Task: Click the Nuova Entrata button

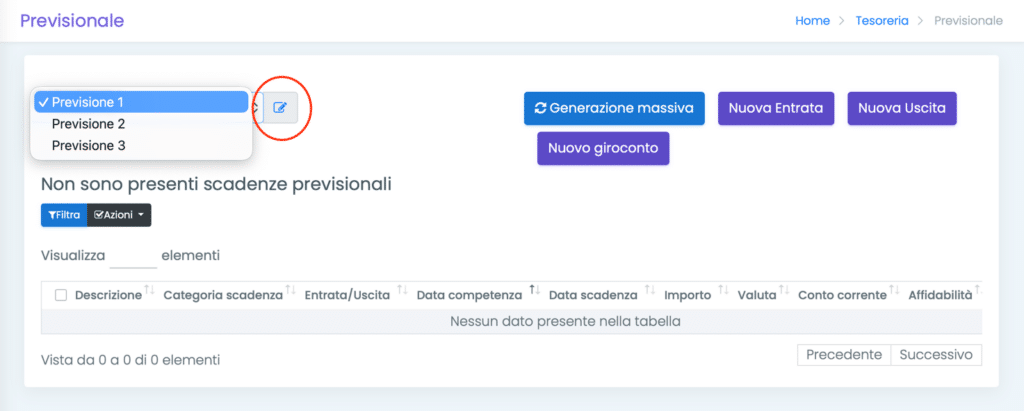Action: tap(775, 108)
